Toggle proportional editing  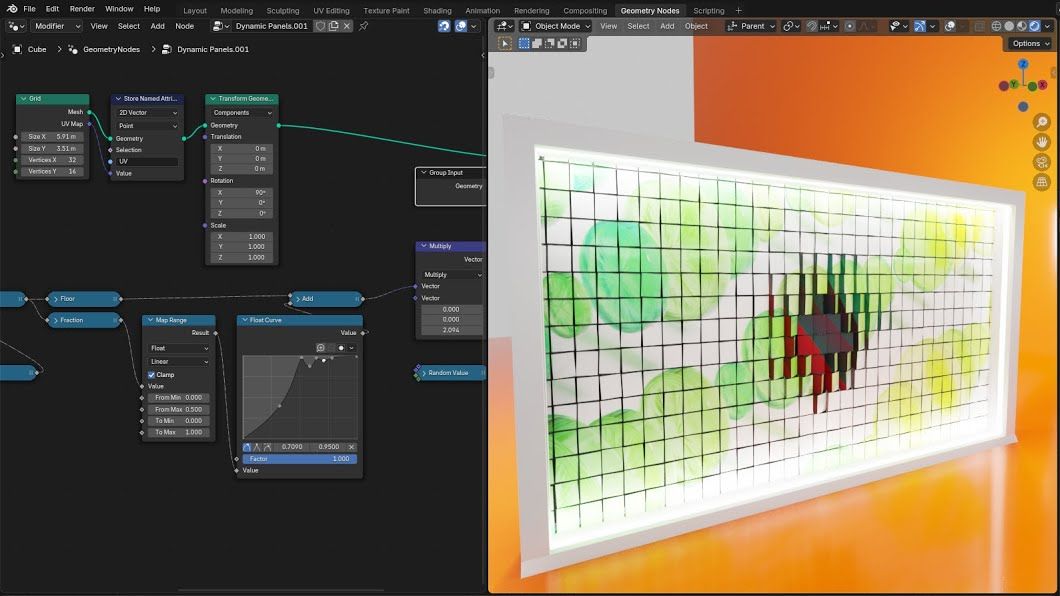click(x=850, y=26)
